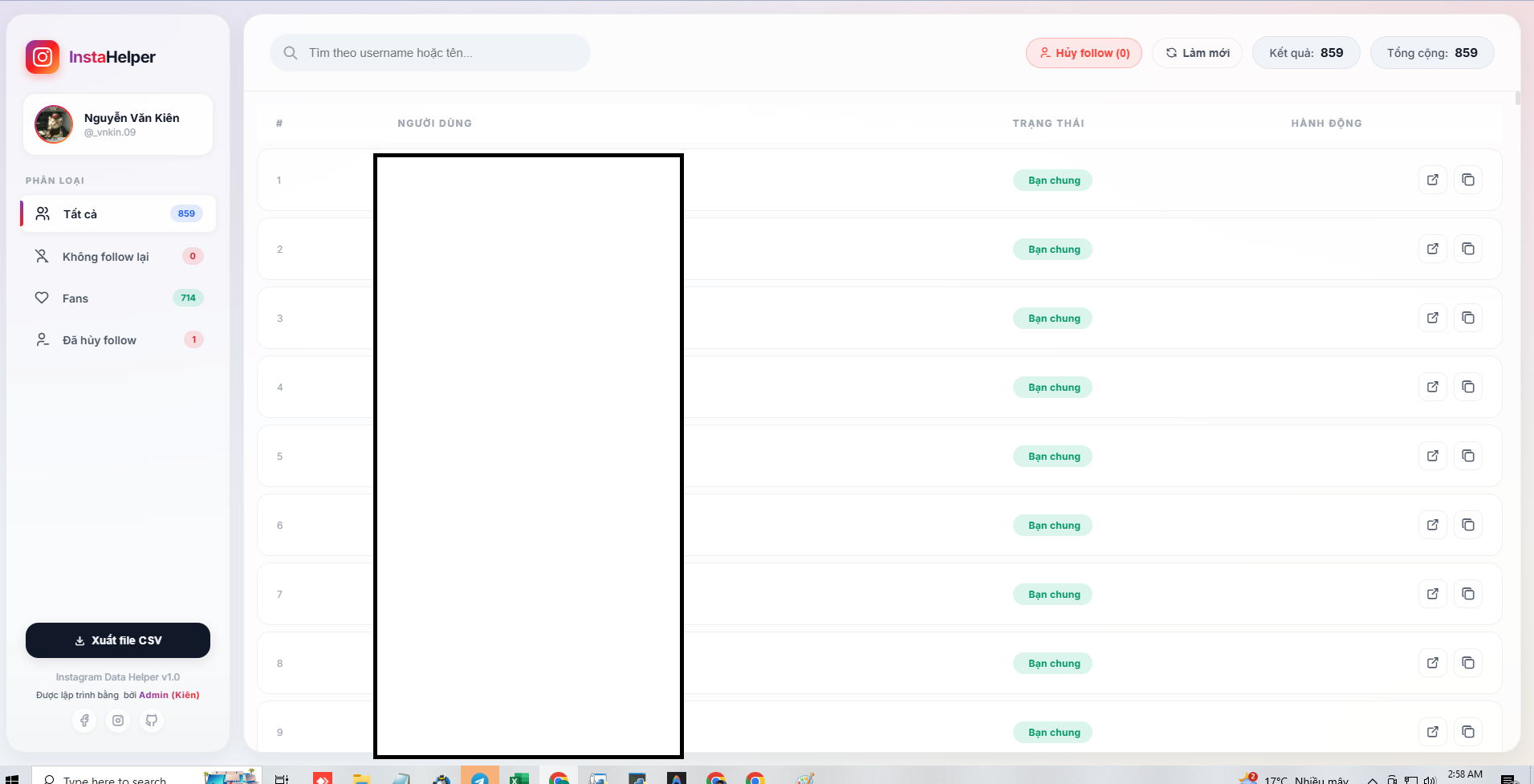Open profile link icon for row 5
Image resolution: width=1534 pixels, height=784 pixels.
pyautogui.click(x=1433, y=456)
